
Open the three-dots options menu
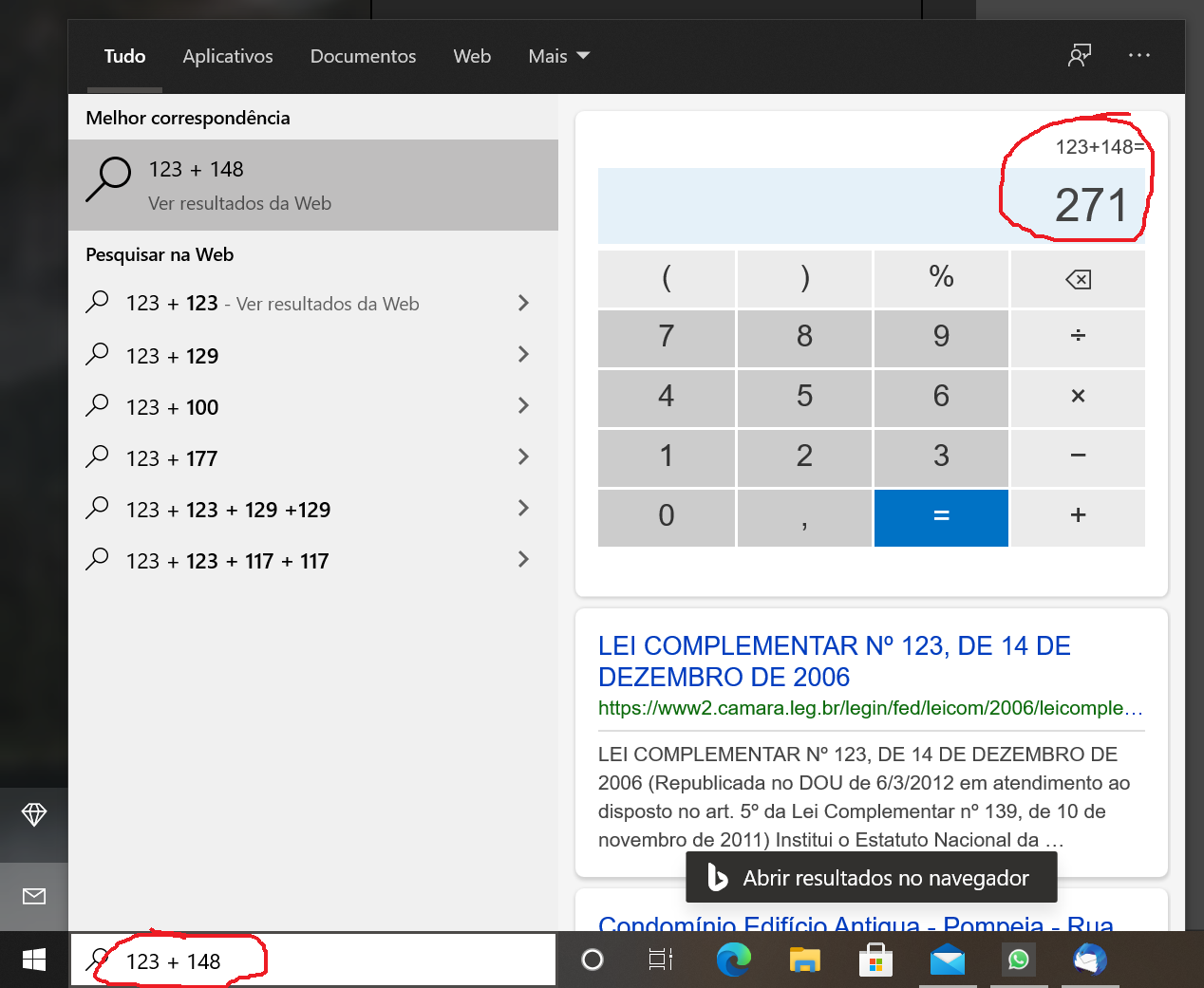tap(1138, 55)
